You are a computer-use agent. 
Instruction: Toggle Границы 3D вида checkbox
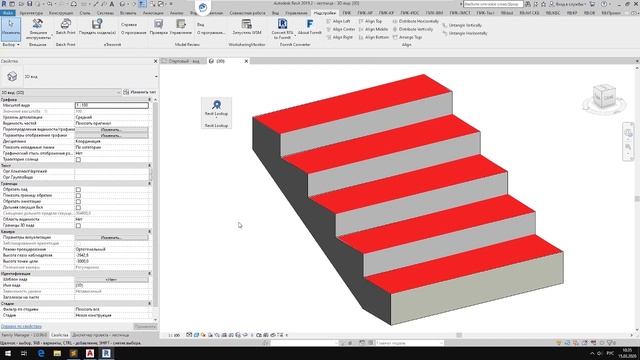78,225
